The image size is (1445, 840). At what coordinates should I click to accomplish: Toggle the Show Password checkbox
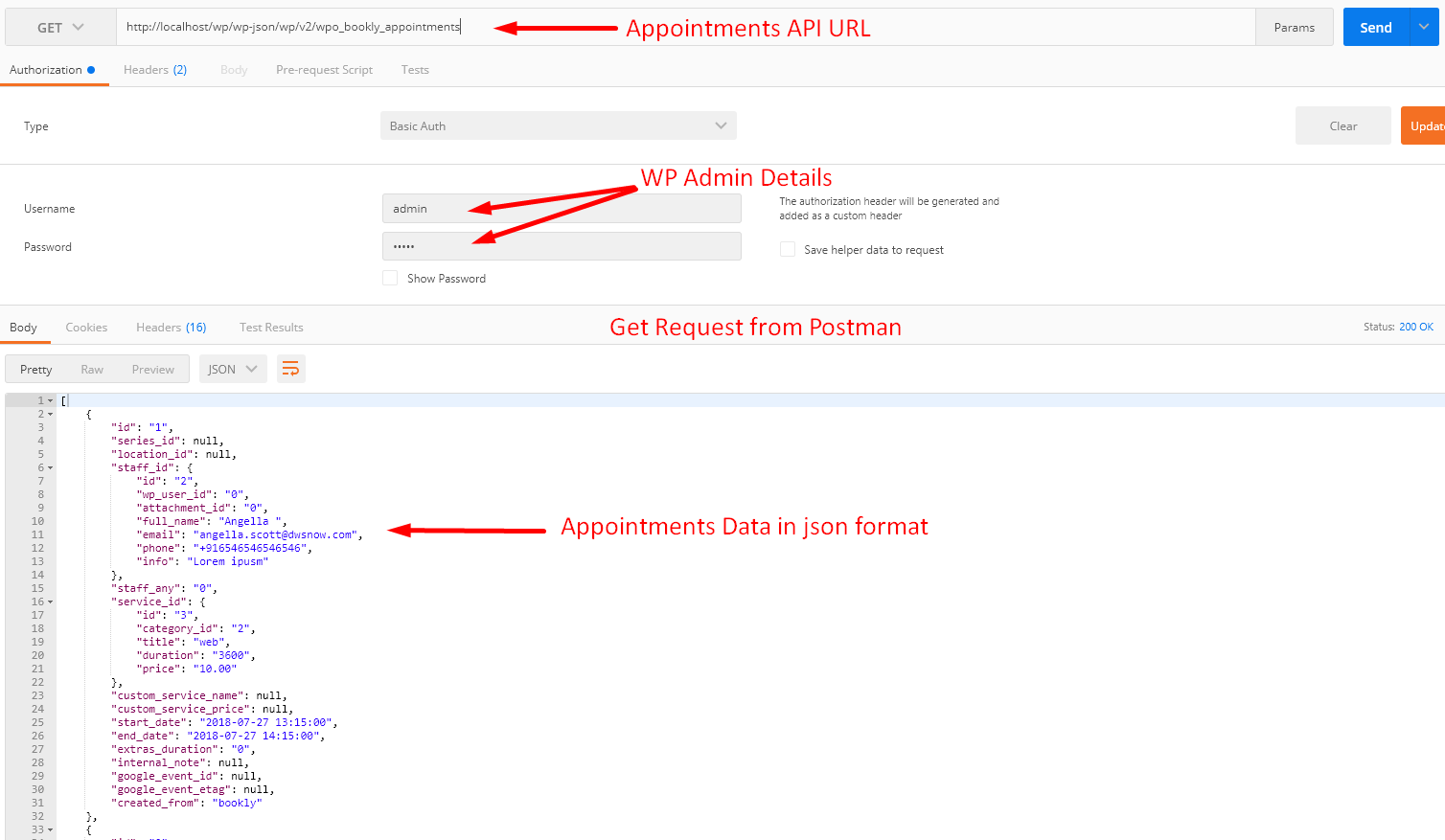coord(390,278)
